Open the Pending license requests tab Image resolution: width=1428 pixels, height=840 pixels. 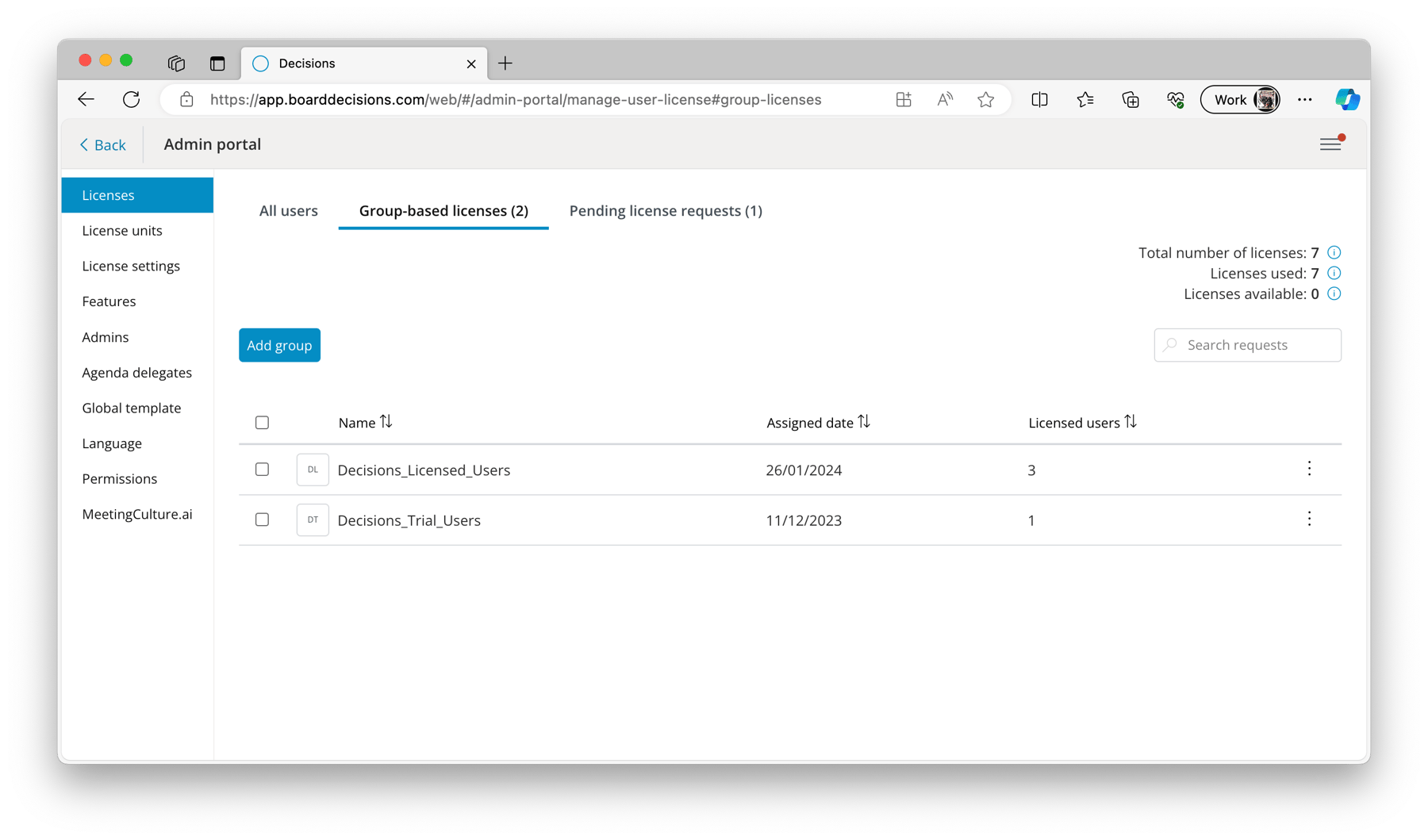click(665, 210)
